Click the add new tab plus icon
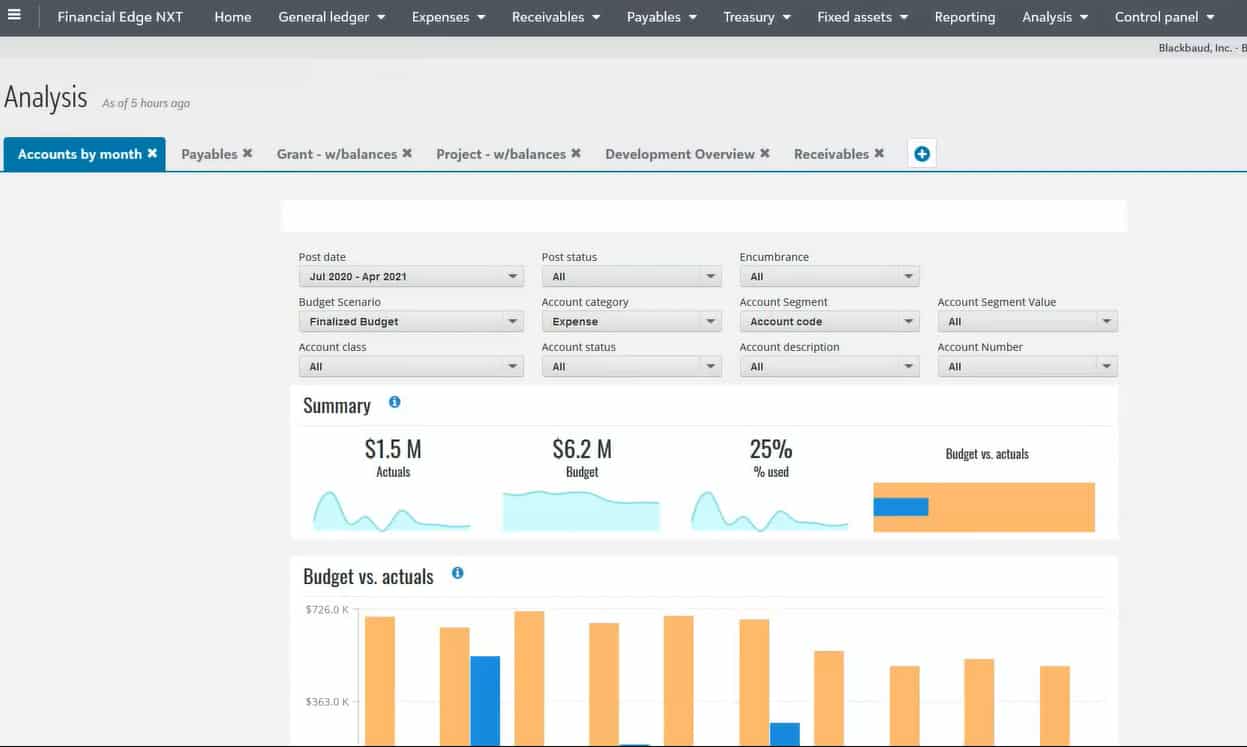This screenshot has width=1247, height=747. point(922,154)
